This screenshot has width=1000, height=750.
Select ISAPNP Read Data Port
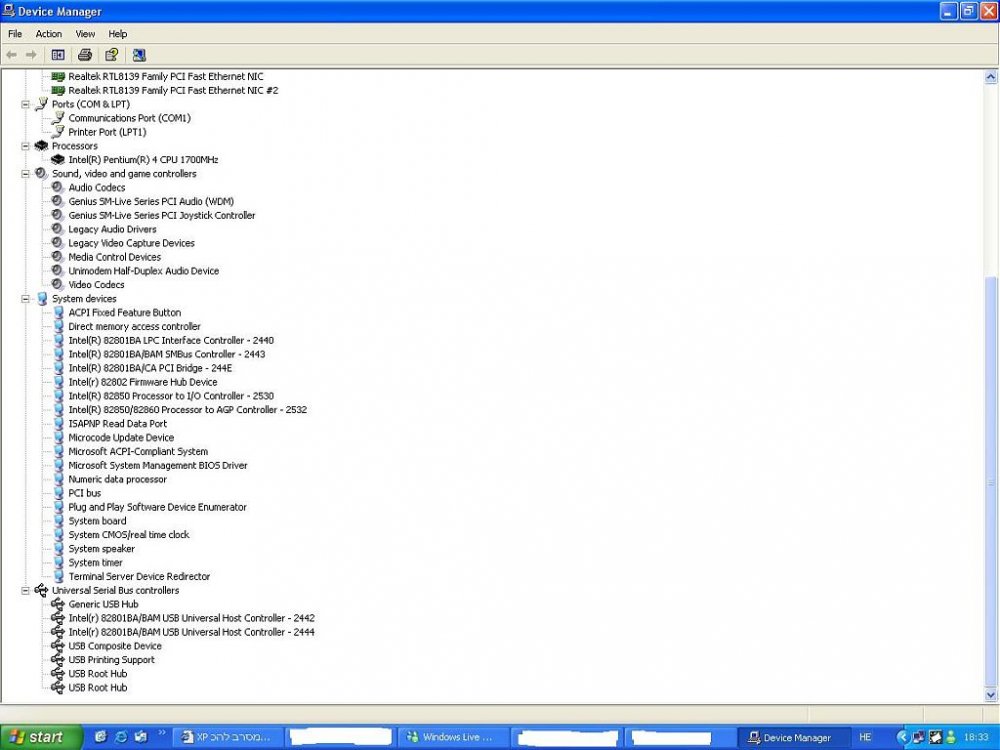click(x=117, y=423)
